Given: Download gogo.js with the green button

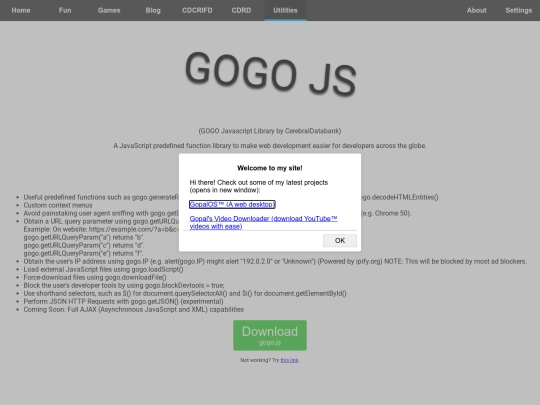Looking at the screenshot, I should click(270, 335).
